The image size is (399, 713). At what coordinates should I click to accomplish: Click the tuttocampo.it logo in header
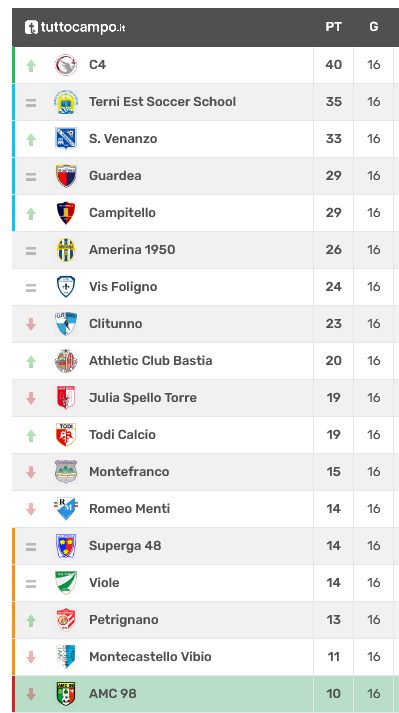(75, 27)
